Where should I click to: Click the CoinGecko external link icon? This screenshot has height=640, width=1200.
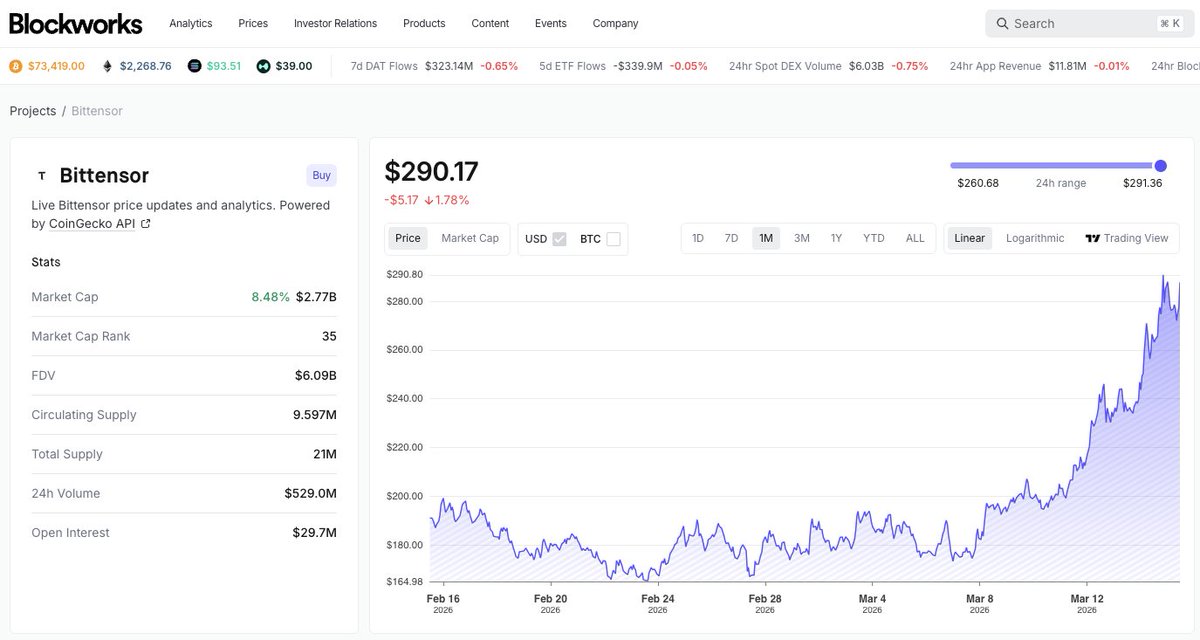146,224
